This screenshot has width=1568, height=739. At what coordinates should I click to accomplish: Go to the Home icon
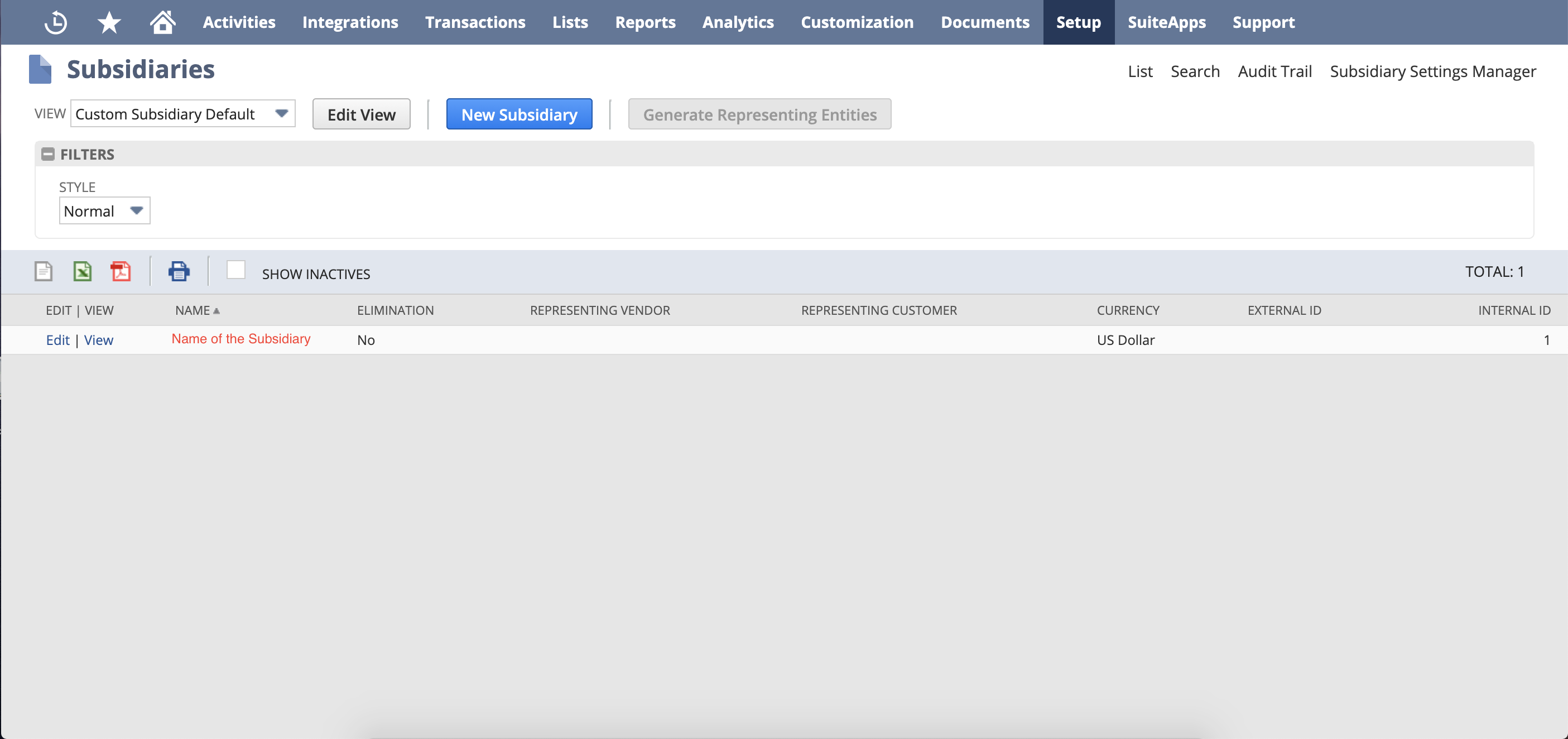162,22
